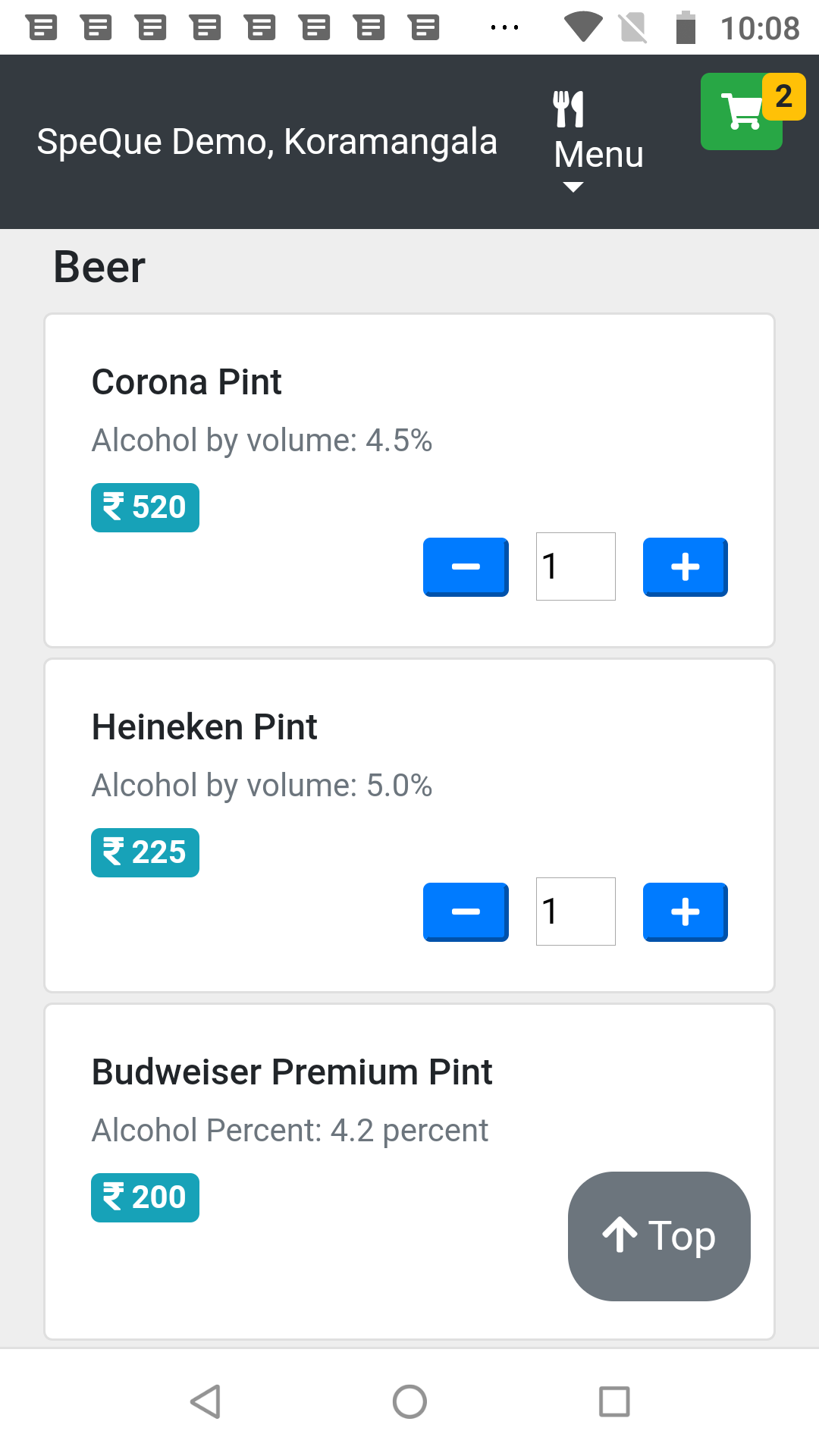
Task: Increase Corona Pint quantity with plus
Action: 685,566
